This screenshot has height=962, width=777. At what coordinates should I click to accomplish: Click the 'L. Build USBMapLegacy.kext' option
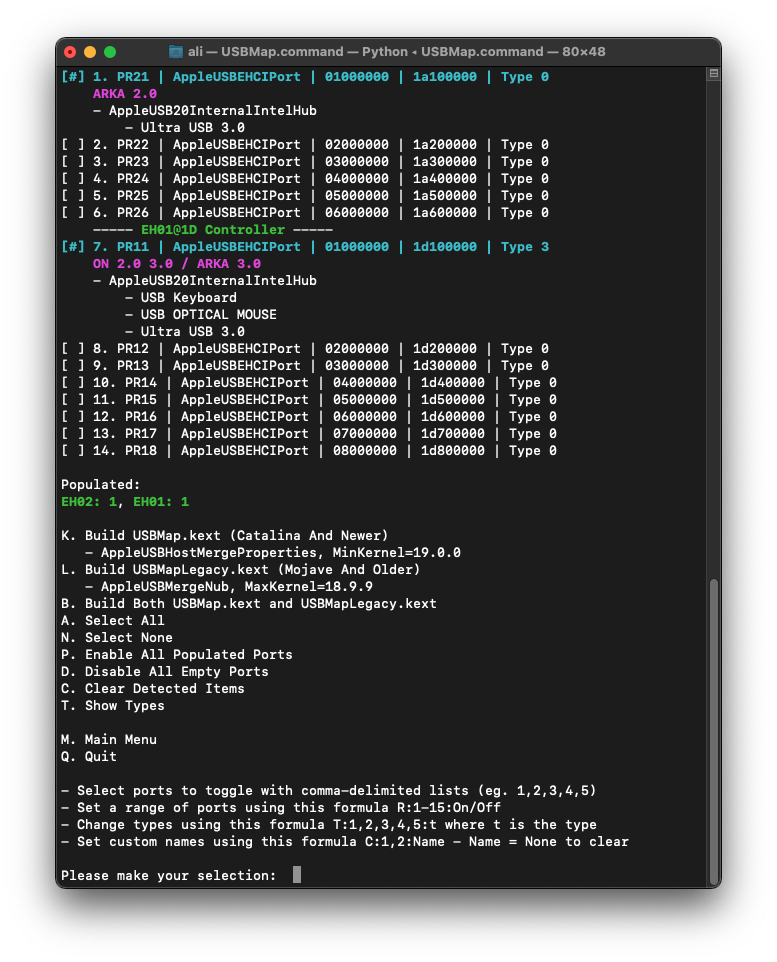[241, 569]
